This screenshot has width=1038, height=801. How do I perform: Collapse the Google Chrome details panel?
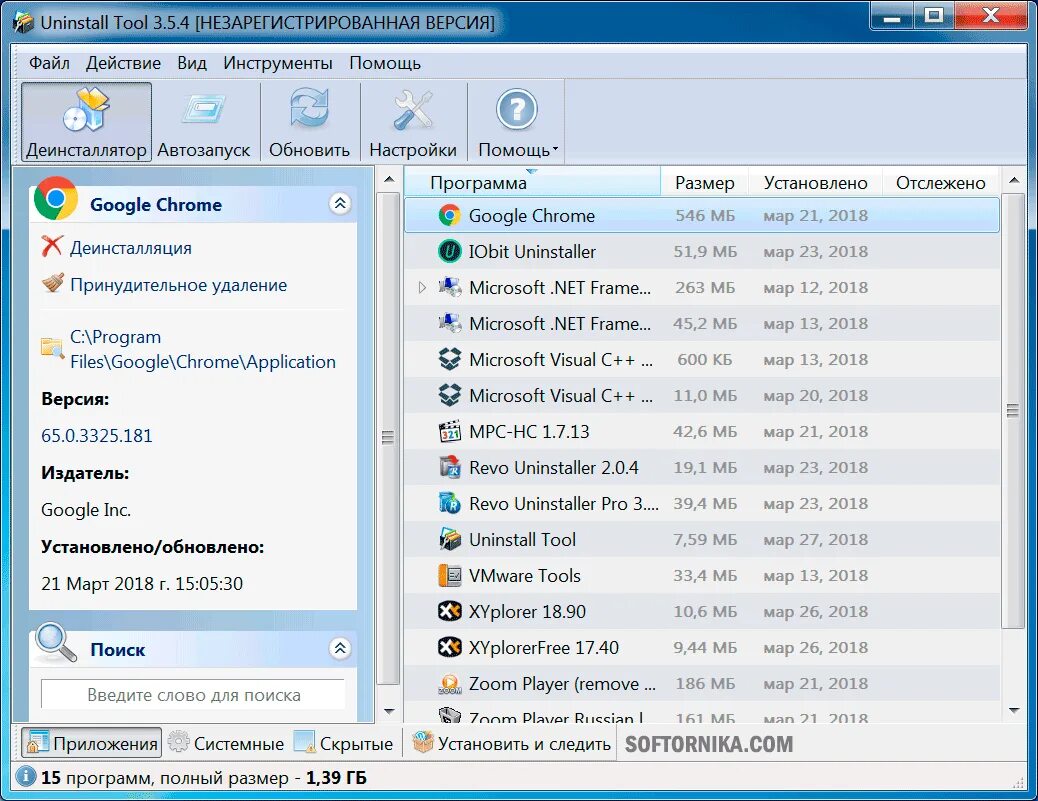(x=340, y=203)
